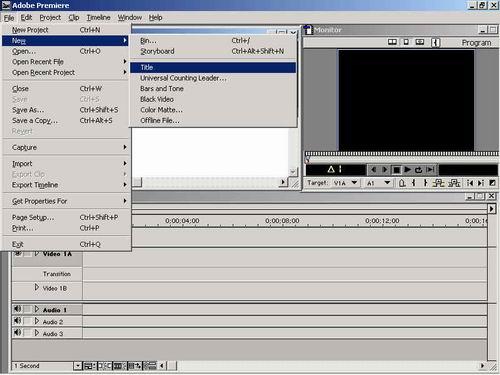
Task: Mute the Audio 2 track speaker
Action: point(17,321)
